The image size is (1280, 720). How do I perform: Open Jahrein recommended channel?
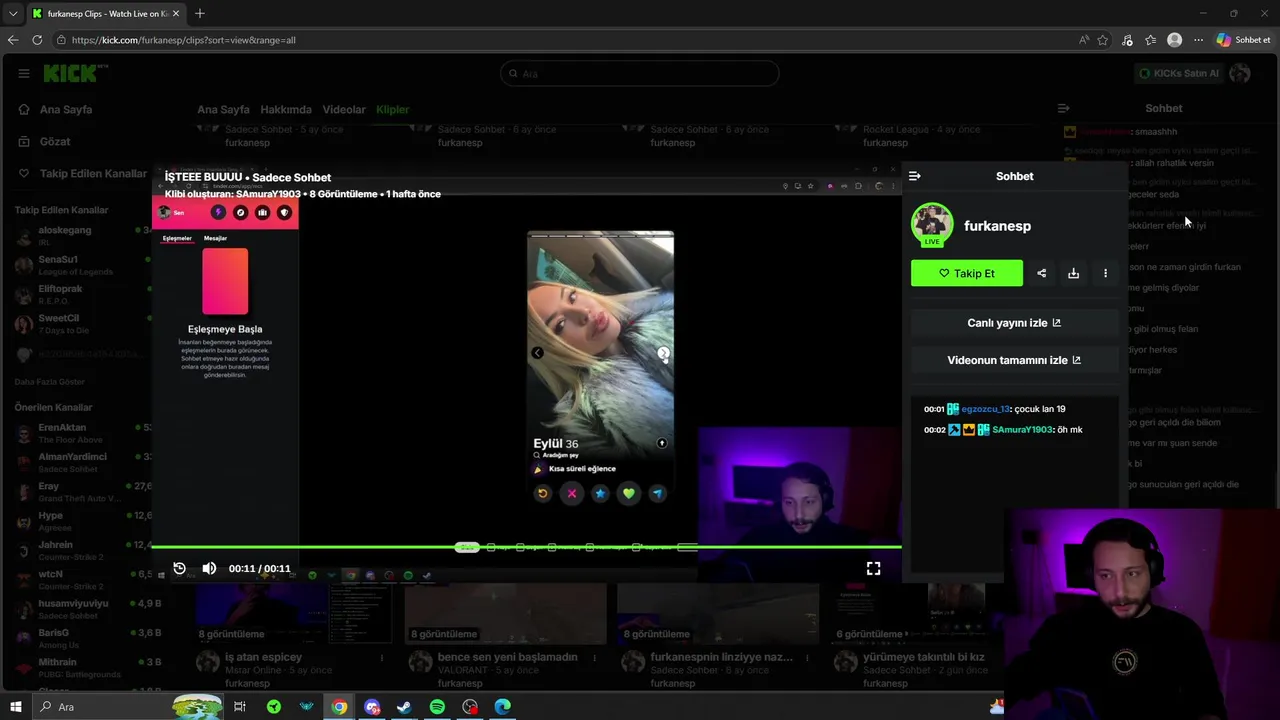(80, 550)
